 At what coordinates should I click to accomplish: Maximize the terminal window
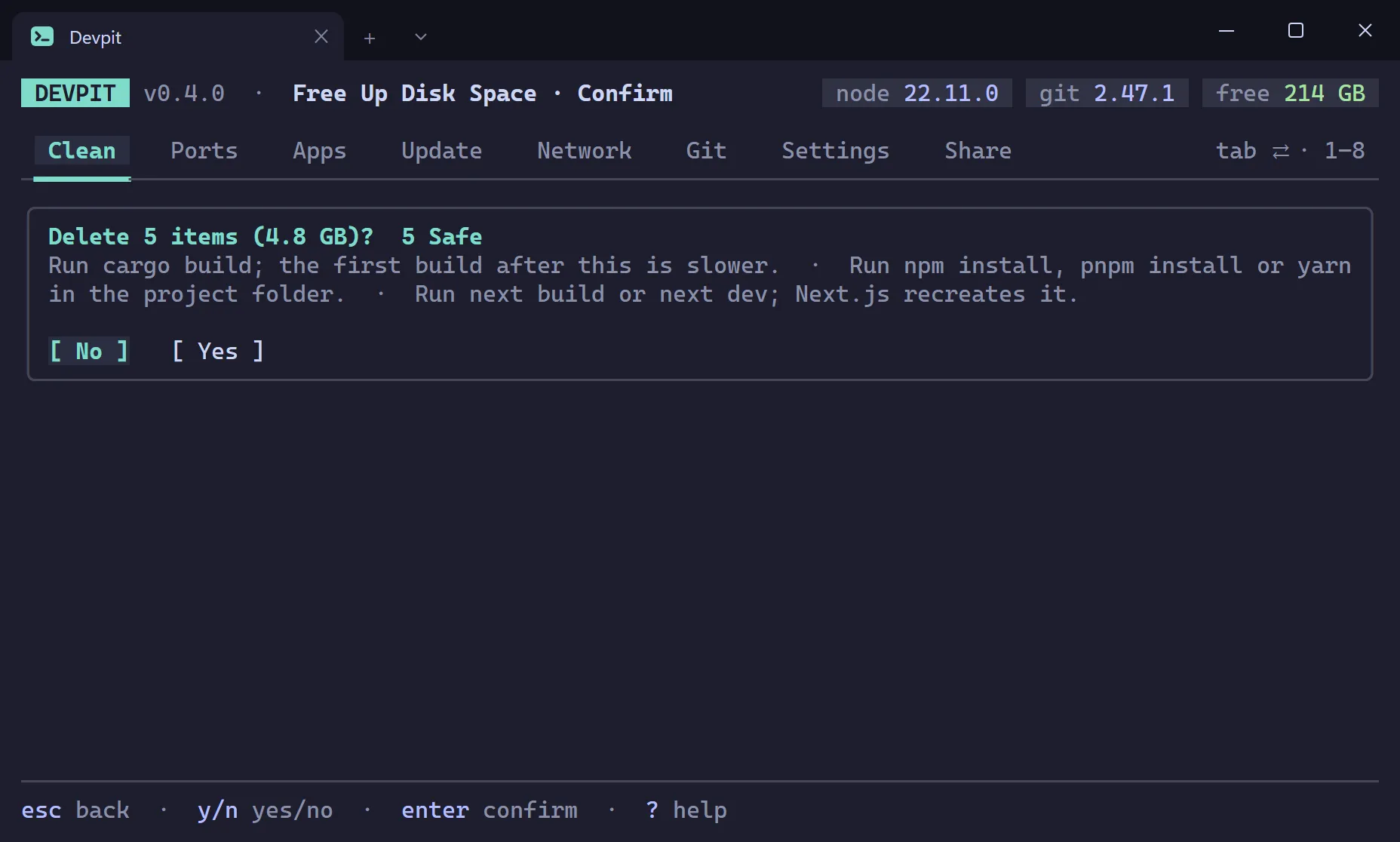1296,30
